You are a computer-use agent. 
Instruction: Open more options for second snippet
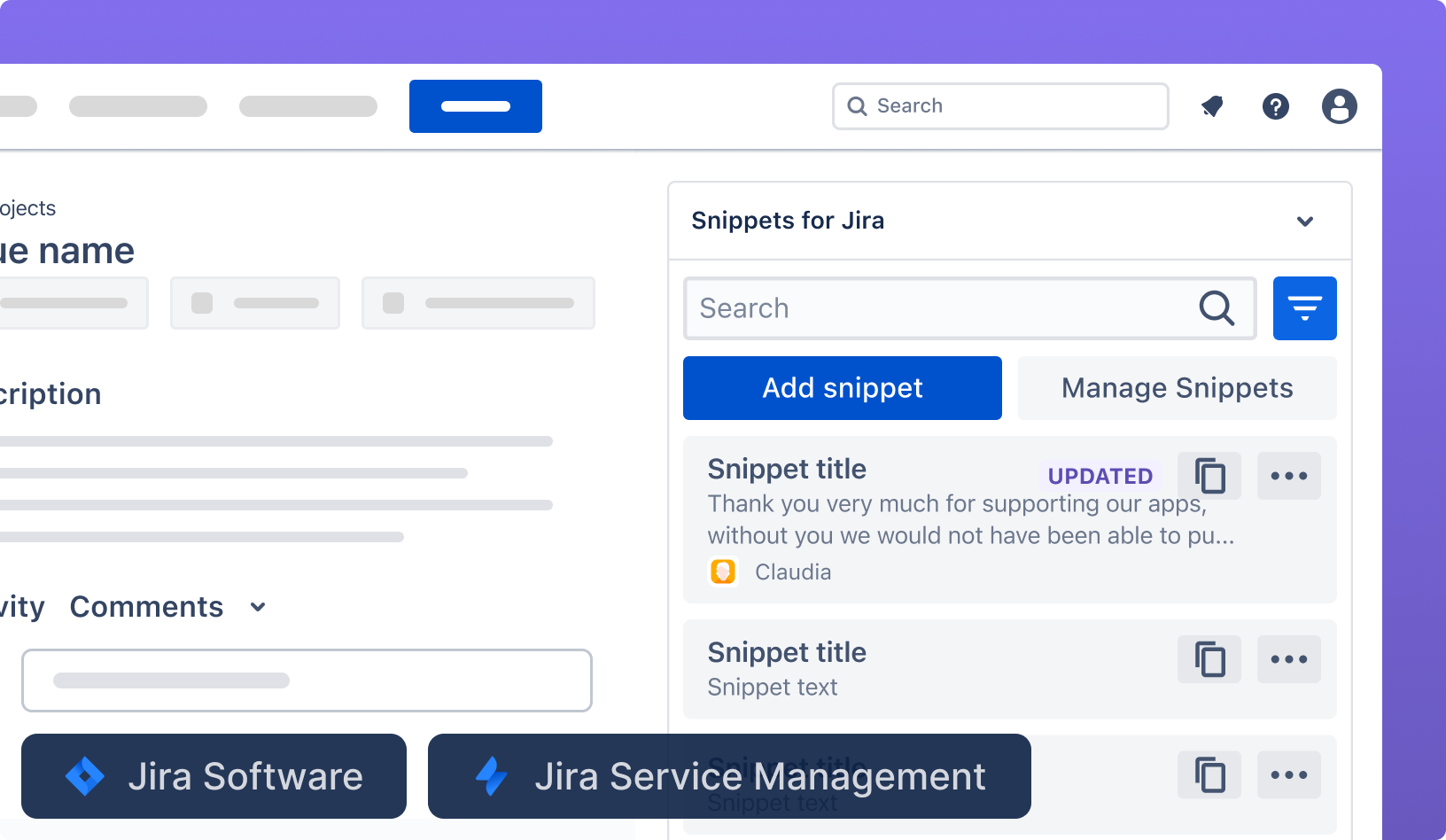click(x=1289, y=659)
